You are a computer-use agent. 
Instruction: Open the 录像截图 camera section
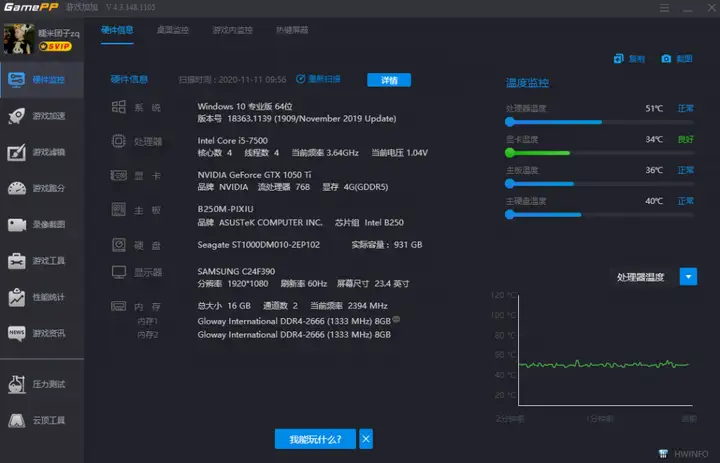(42, 225)
